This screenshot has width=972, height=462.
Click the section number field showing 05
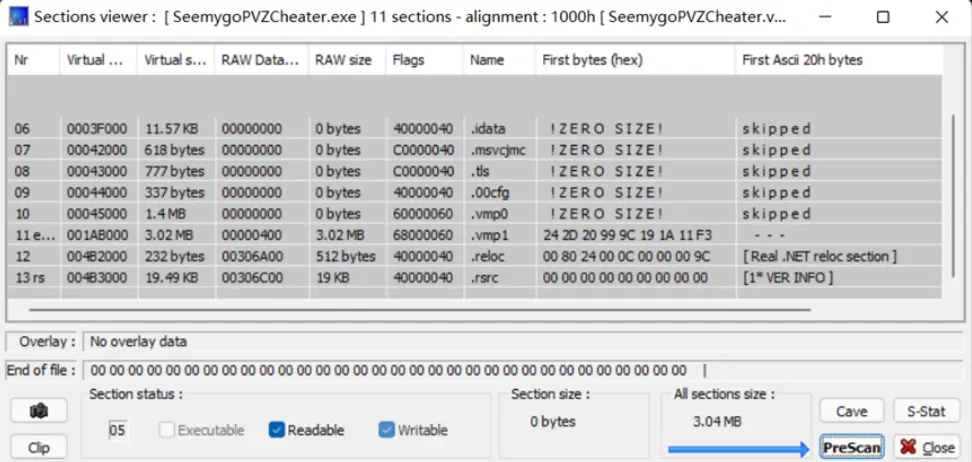[117, 430]
